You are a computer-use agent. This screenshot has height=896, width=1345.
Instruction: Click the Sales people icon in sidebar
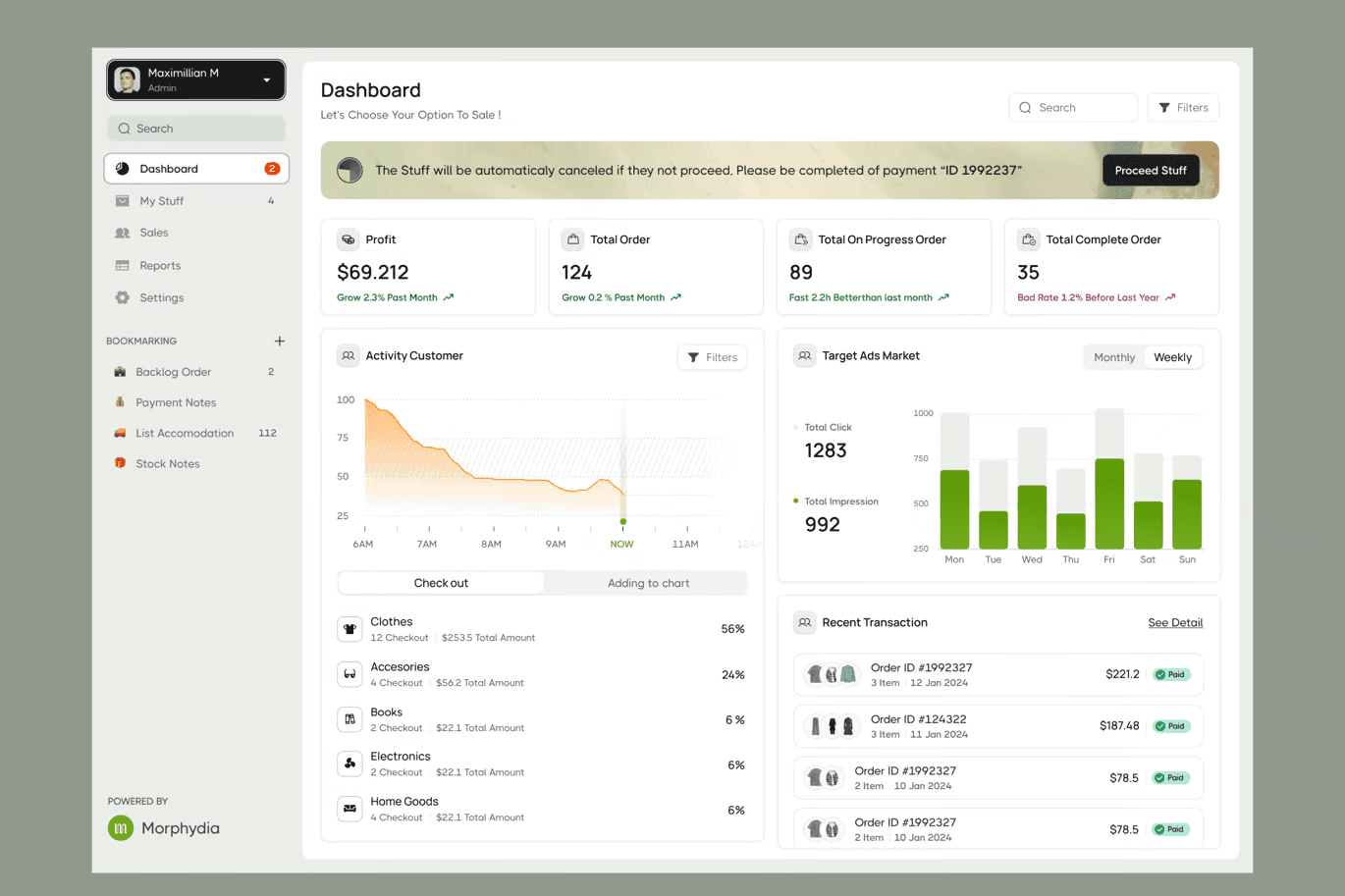(122, 233)
